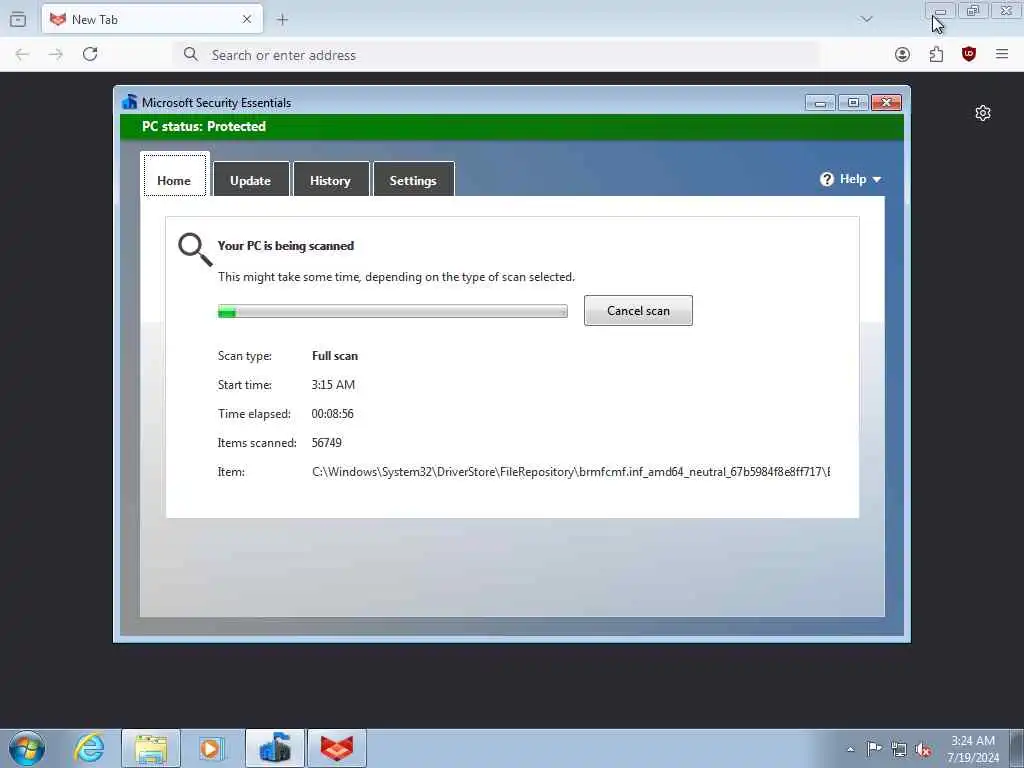Select the Home tab
The width and height of the screenshot is (1024, 768).
point(174,176)
